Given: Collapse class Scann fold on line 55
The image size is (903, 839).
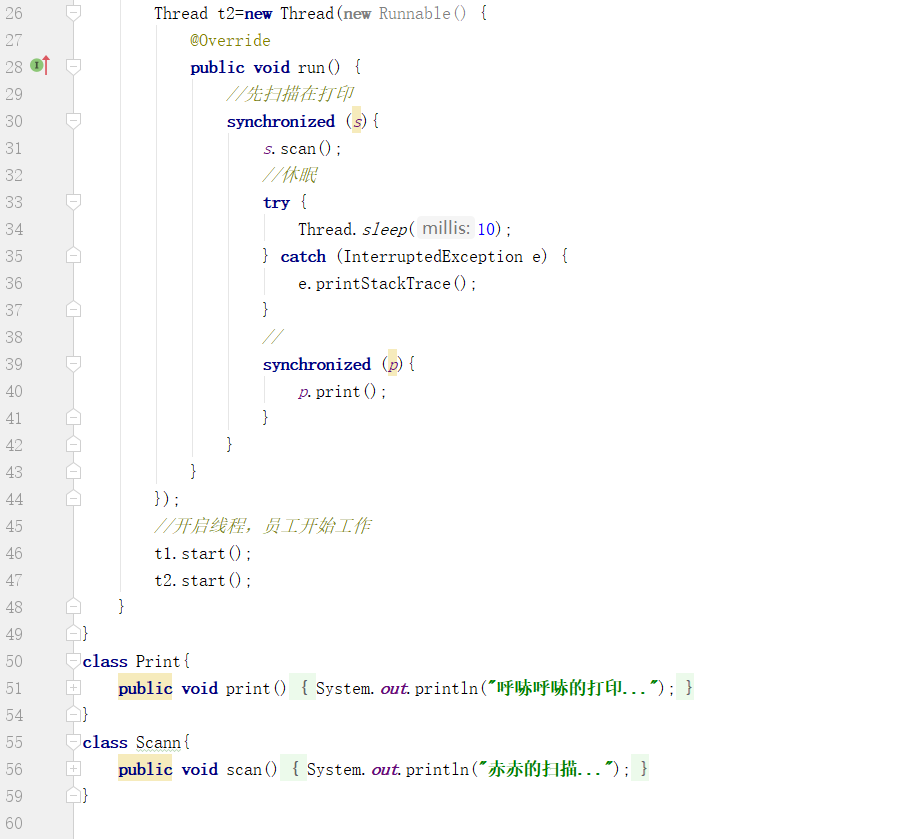Looking at the screenshot, I should (73, 742).
